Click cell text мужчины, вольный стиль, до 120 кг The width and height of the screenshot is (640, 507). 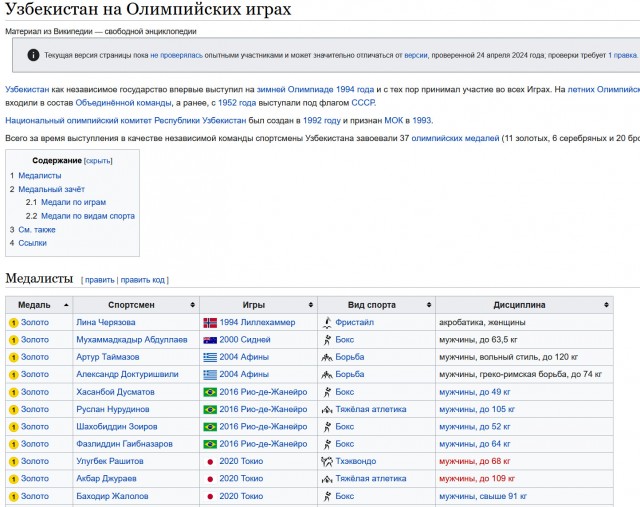pos(509,357)
